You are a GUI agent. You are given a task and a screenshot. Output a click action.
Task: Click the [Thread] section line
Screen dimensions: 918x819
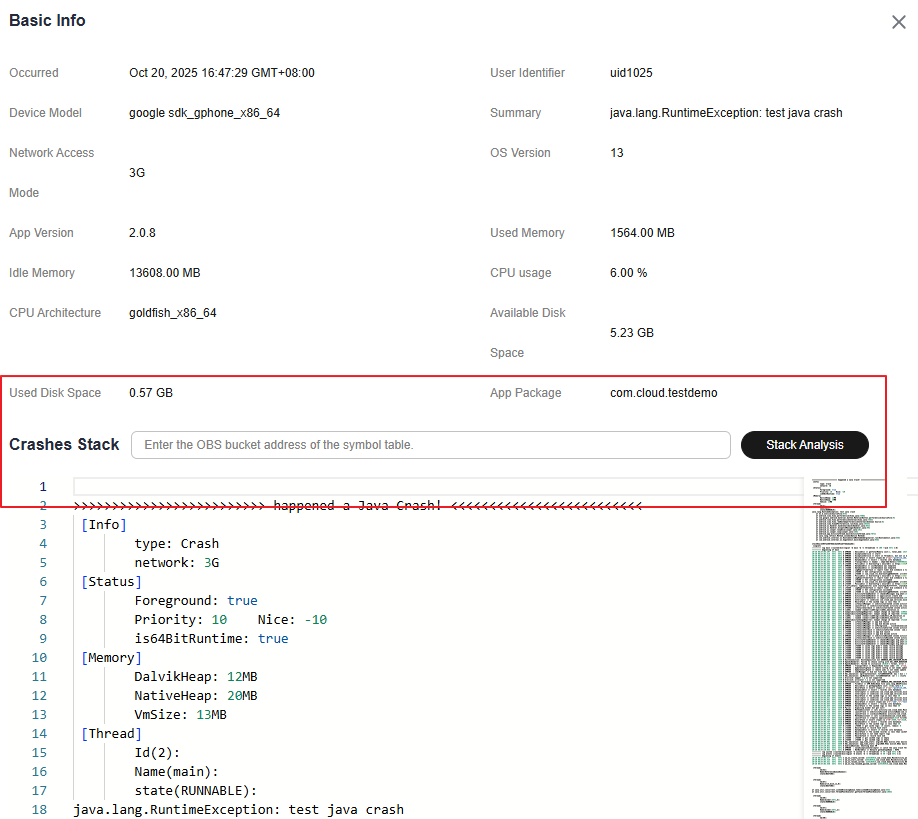click(x=111, y=734)
